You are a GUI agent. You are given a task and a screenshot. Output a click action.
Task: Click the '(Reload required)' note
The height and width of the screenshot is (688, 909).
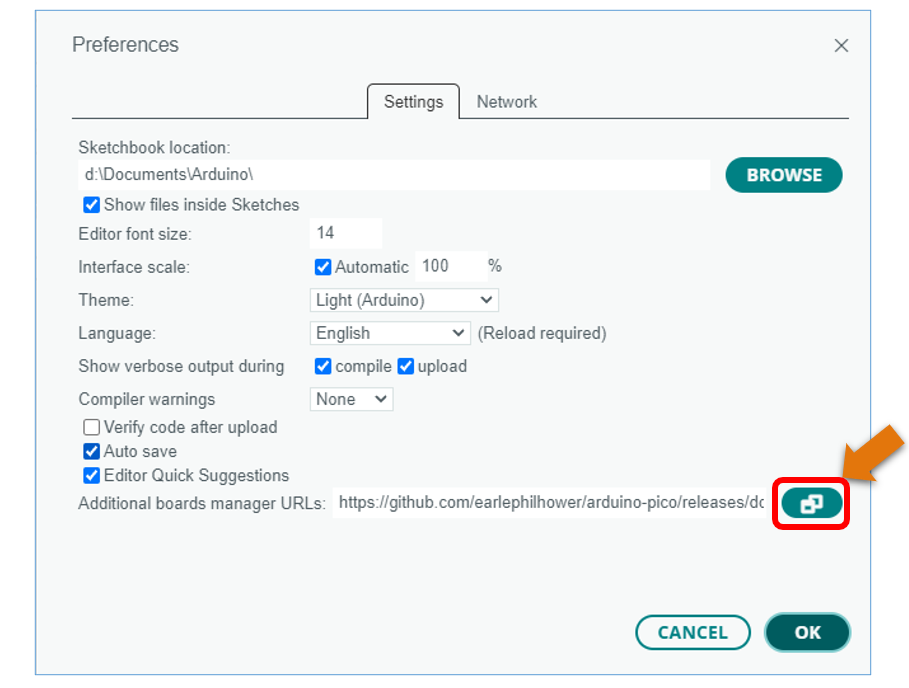542,333
